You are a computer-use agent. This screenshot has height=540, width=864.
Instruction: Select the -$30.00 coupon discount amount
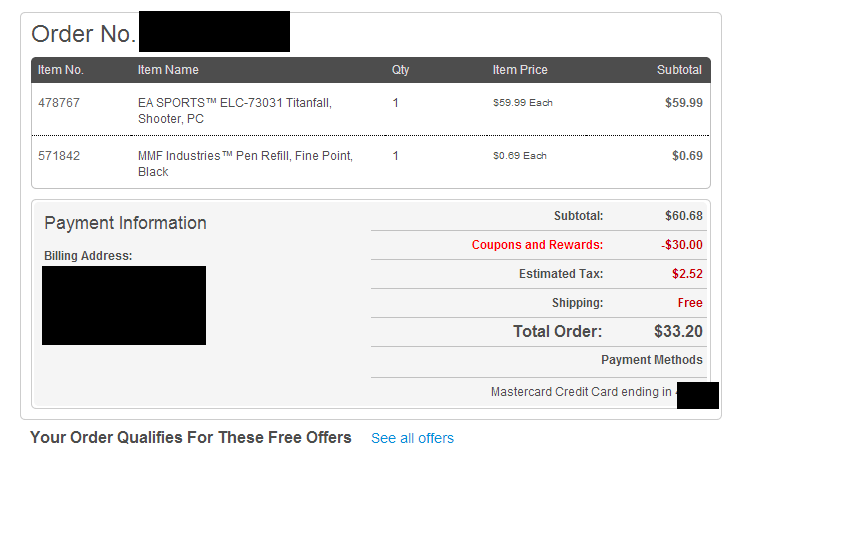pos(682,245)
